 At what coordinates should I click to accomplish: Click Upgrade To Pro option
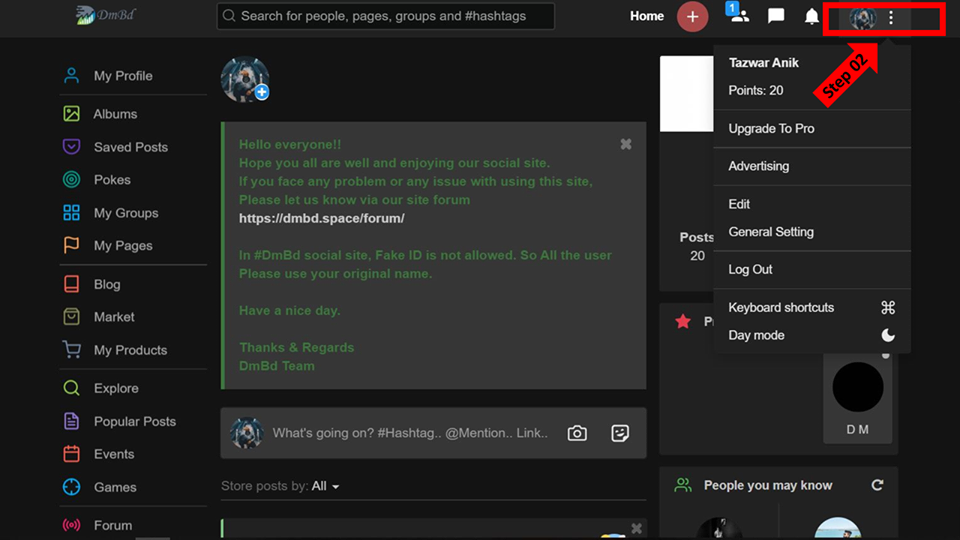coord(771,129)
